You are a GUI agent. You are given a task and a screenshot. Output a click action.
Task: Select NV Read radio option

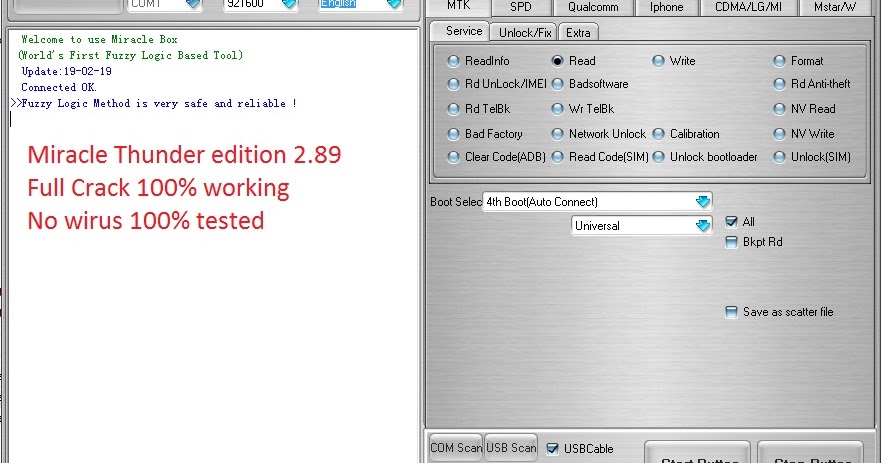pos(779,109)
